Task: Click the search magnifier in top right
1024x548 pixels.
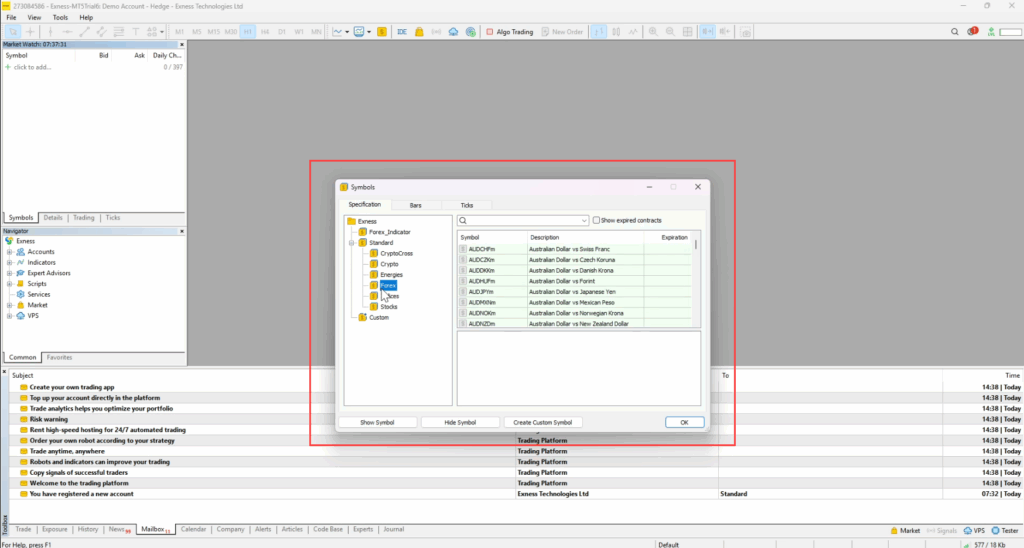Action: point(955,32)
